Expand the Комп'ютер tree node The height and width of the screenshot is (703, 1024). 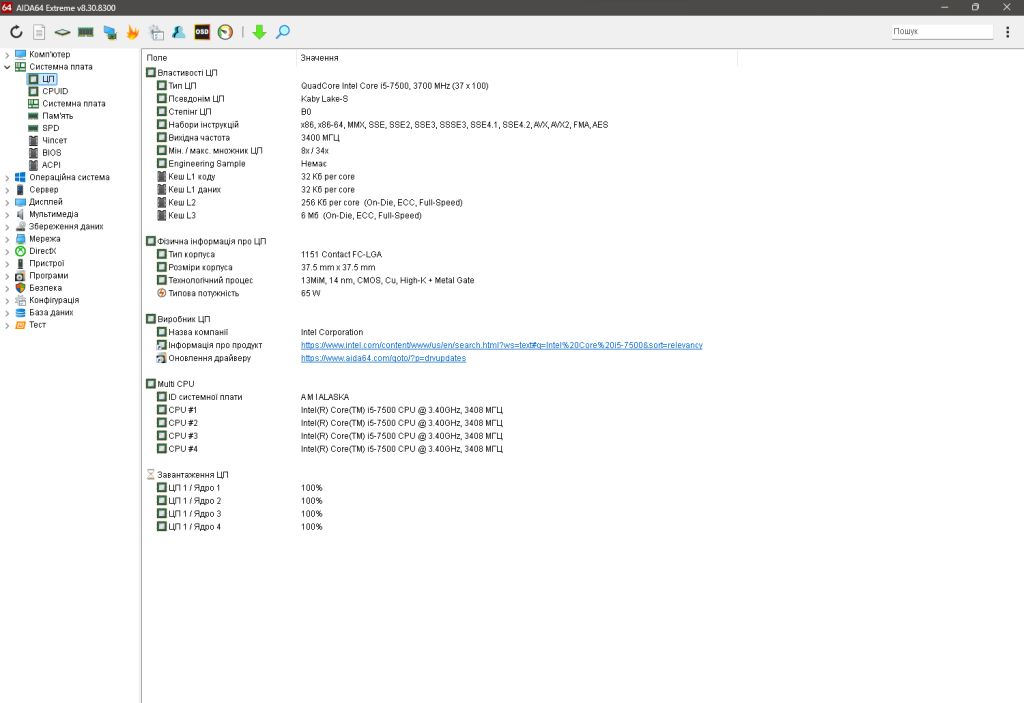7,55
